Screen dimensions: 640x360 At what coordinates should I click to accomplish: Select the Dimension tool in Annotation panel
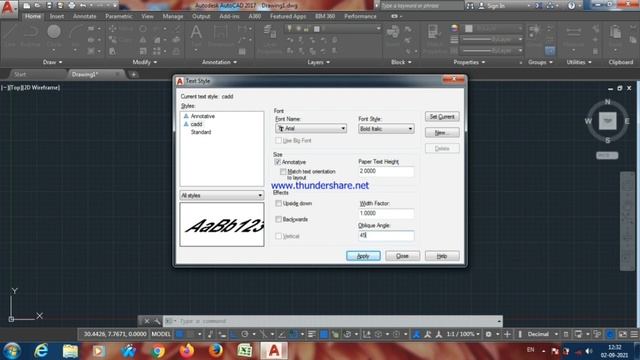(x=220, y=36)
